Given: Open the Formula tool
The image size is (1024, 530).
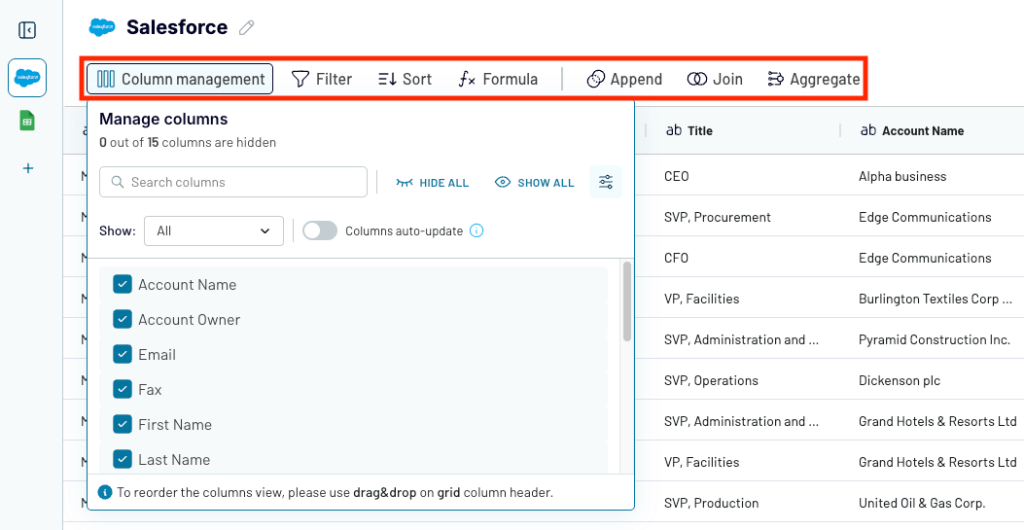Looking at the screenshot, I should click(x=498, y=79).
